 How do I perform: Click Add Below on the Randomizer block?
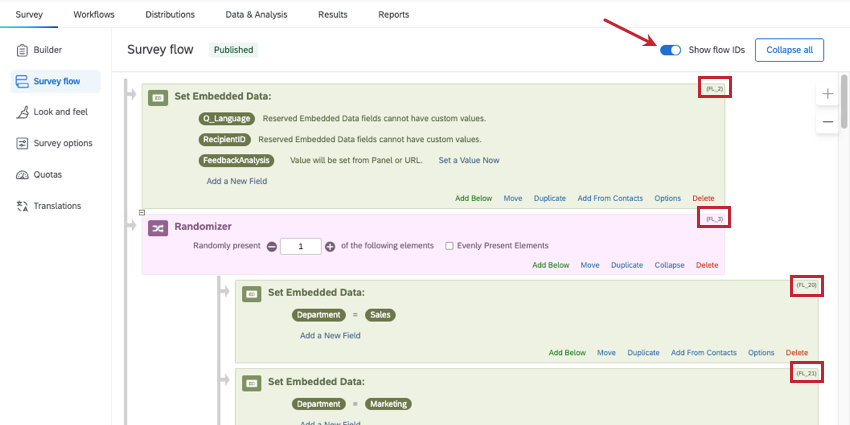tap(551, 265)
